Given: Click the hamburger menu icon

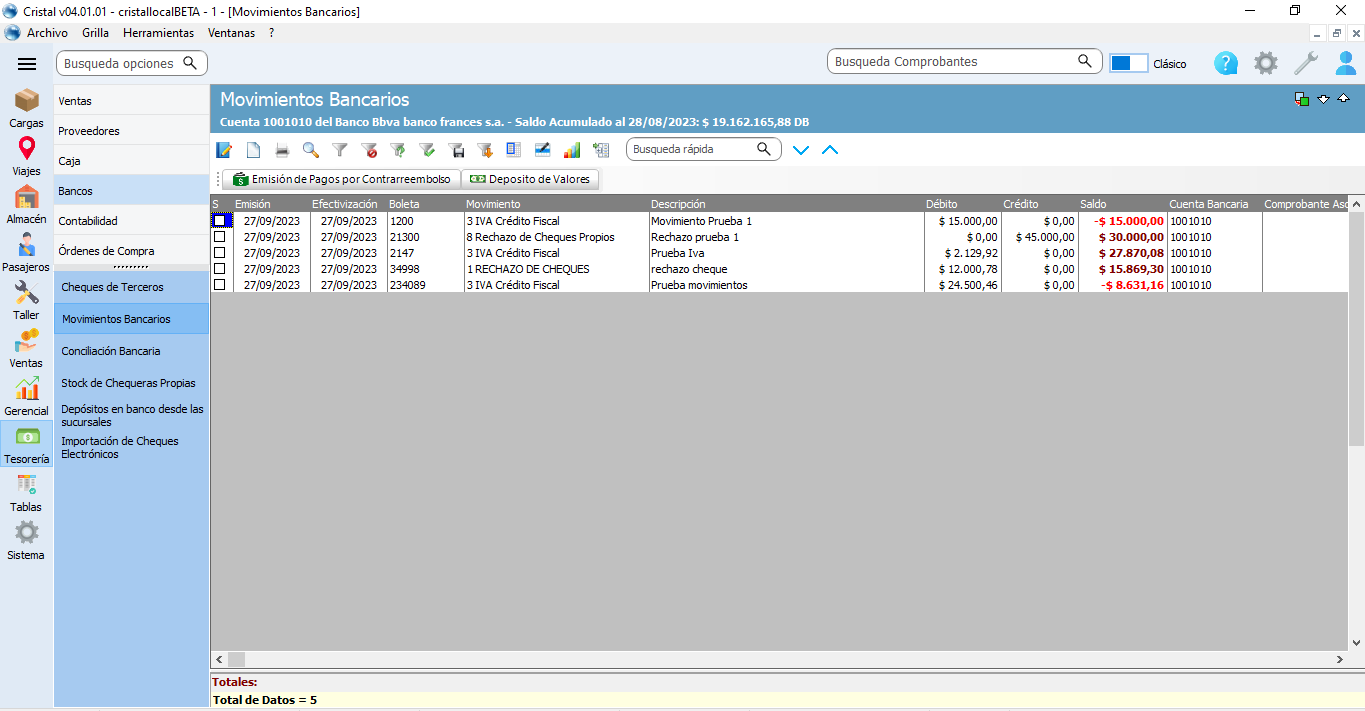Looking at the screenshot, I should click(27, 64).
